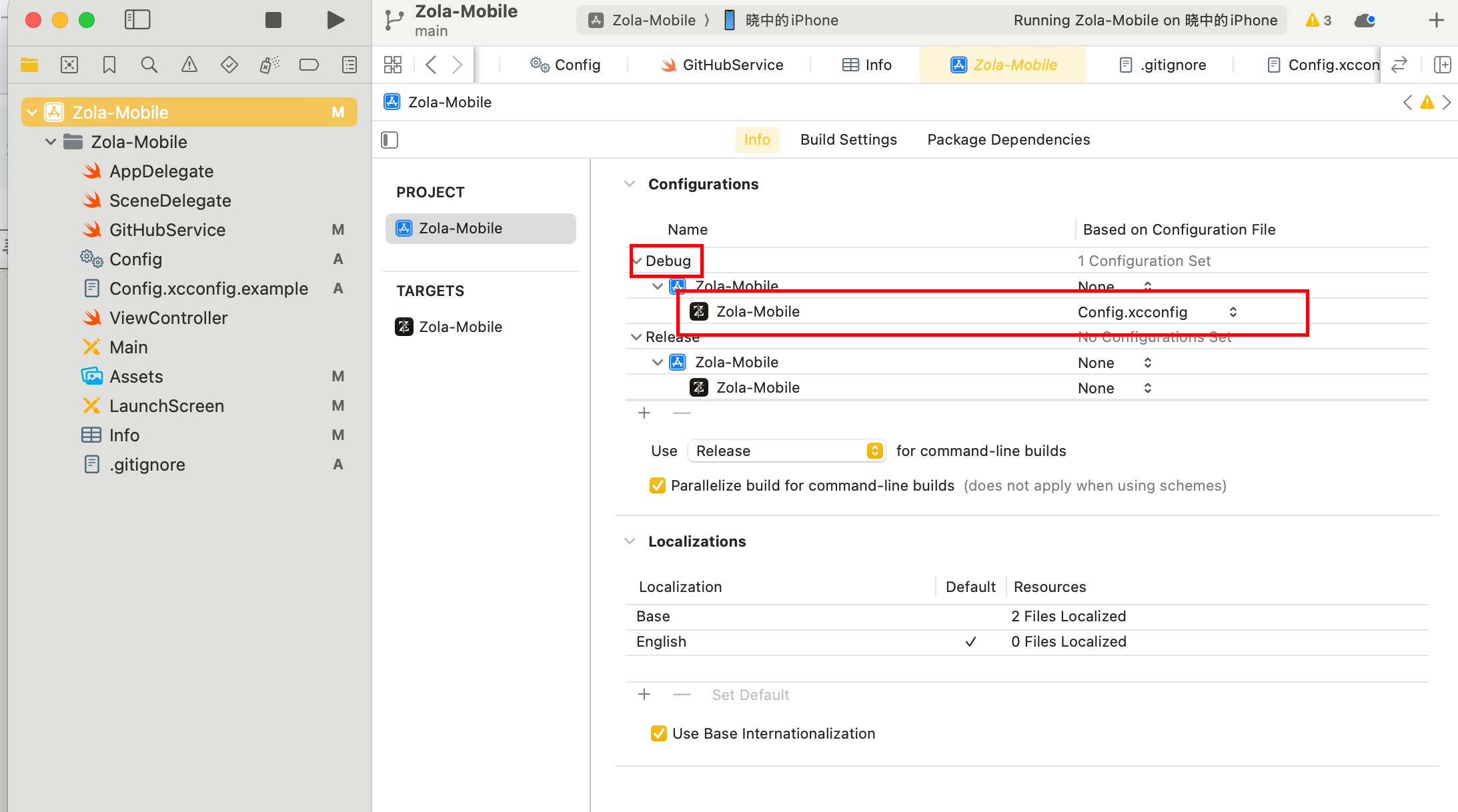The width and height of the screenshot is (1458, 812).
Task: Remove configuration with the minus button
Action: tap(682, 413)
